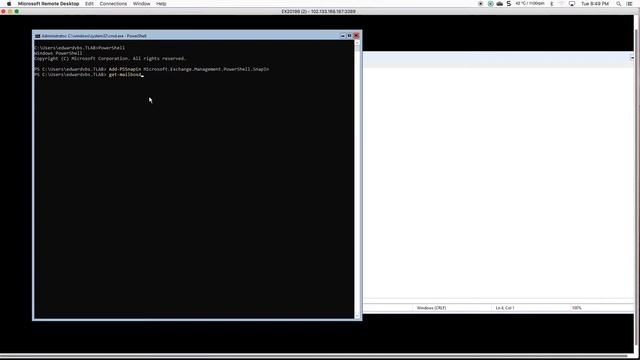
Task: Click the temperature readout in menu bar
Action: click(x=530, y=4)
